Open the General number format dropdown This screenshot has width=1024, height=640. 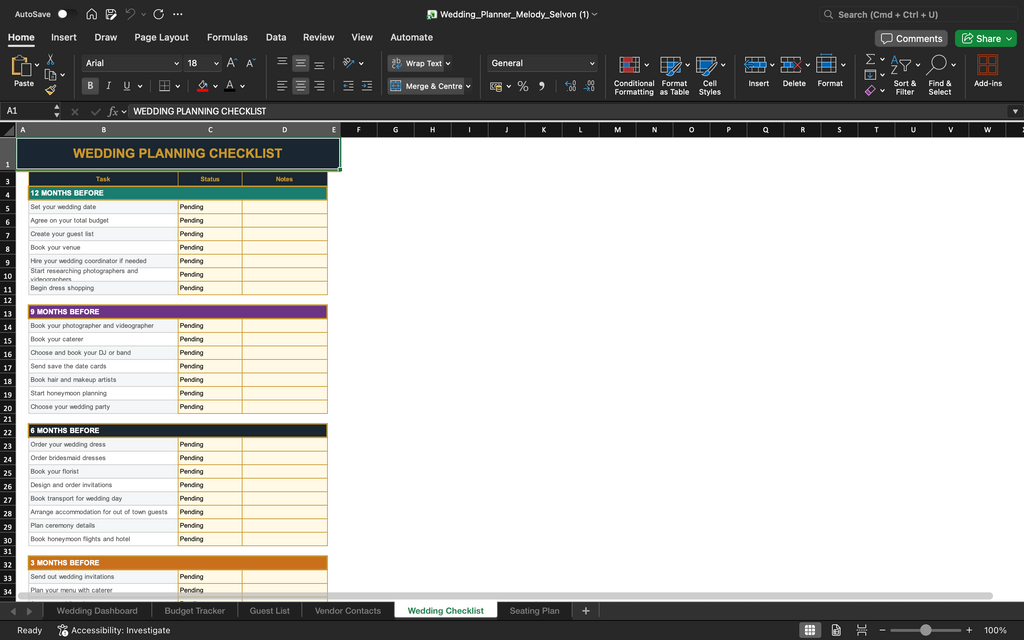coord(542,63)
